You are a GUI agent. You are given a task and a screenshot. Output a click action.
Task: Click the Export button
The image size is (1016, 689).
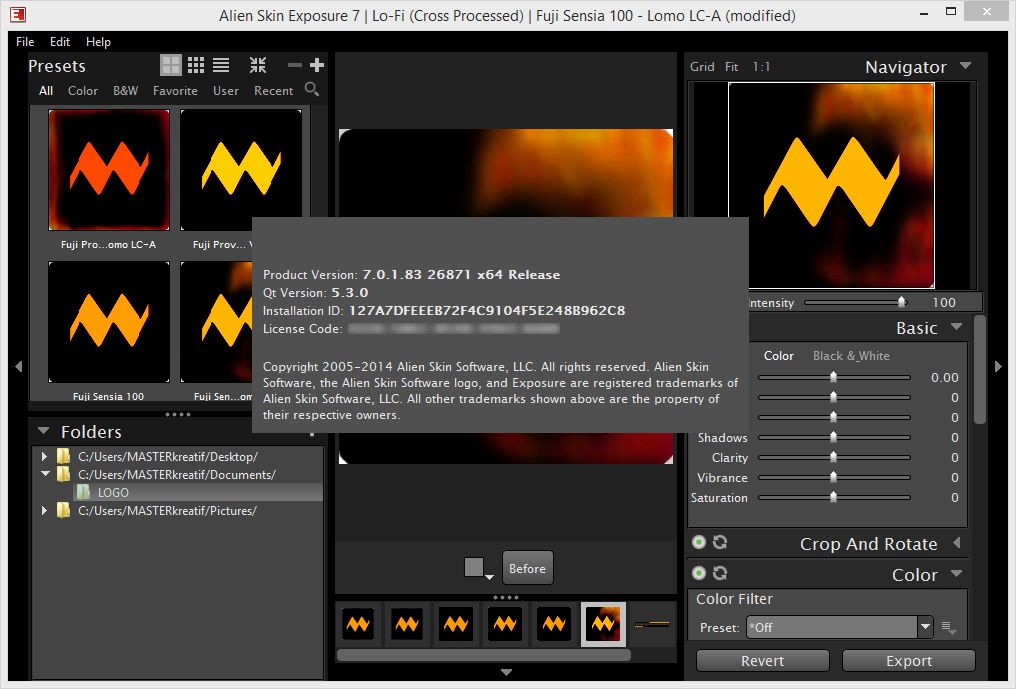[x=908, y=661]
